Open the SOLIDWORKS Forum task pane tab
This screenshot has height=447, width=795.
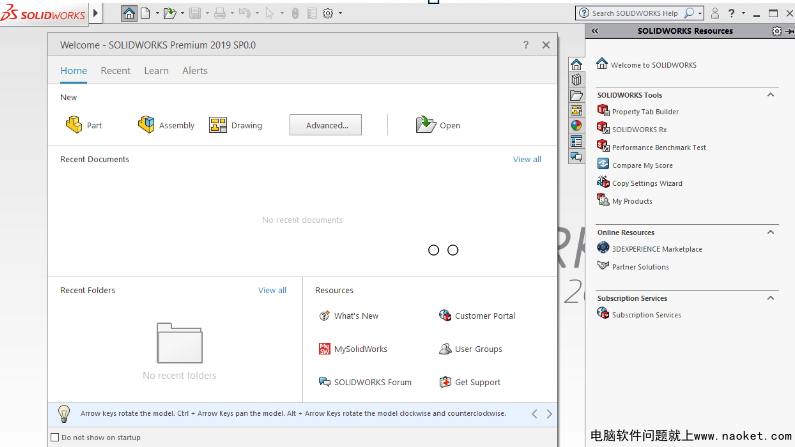point(576,157)
